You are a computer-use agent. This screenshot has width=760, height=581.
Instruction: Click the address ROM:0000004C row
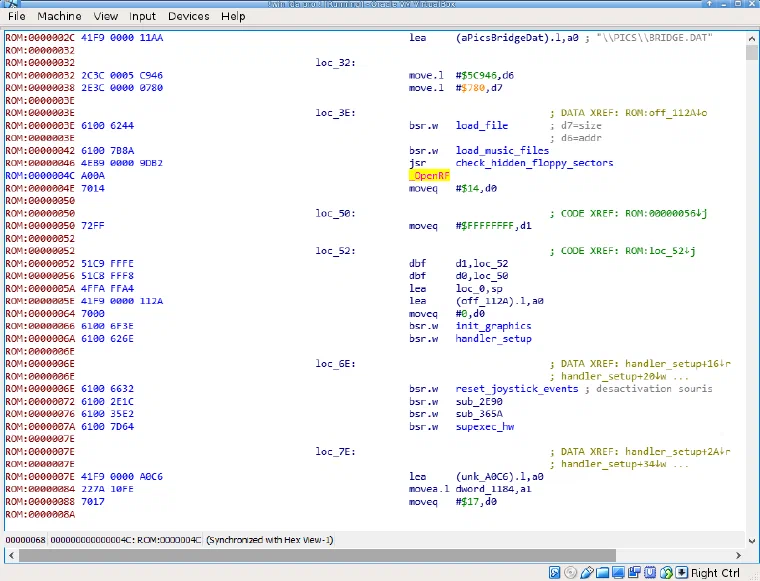[x=40, y=175]
